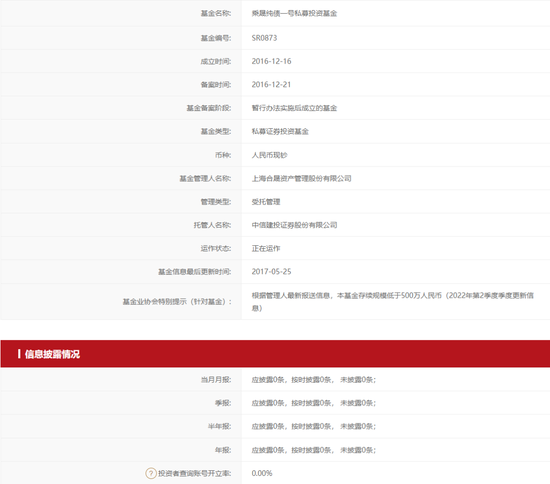Click the 年报 disclosure values

[x=314, y=450]
